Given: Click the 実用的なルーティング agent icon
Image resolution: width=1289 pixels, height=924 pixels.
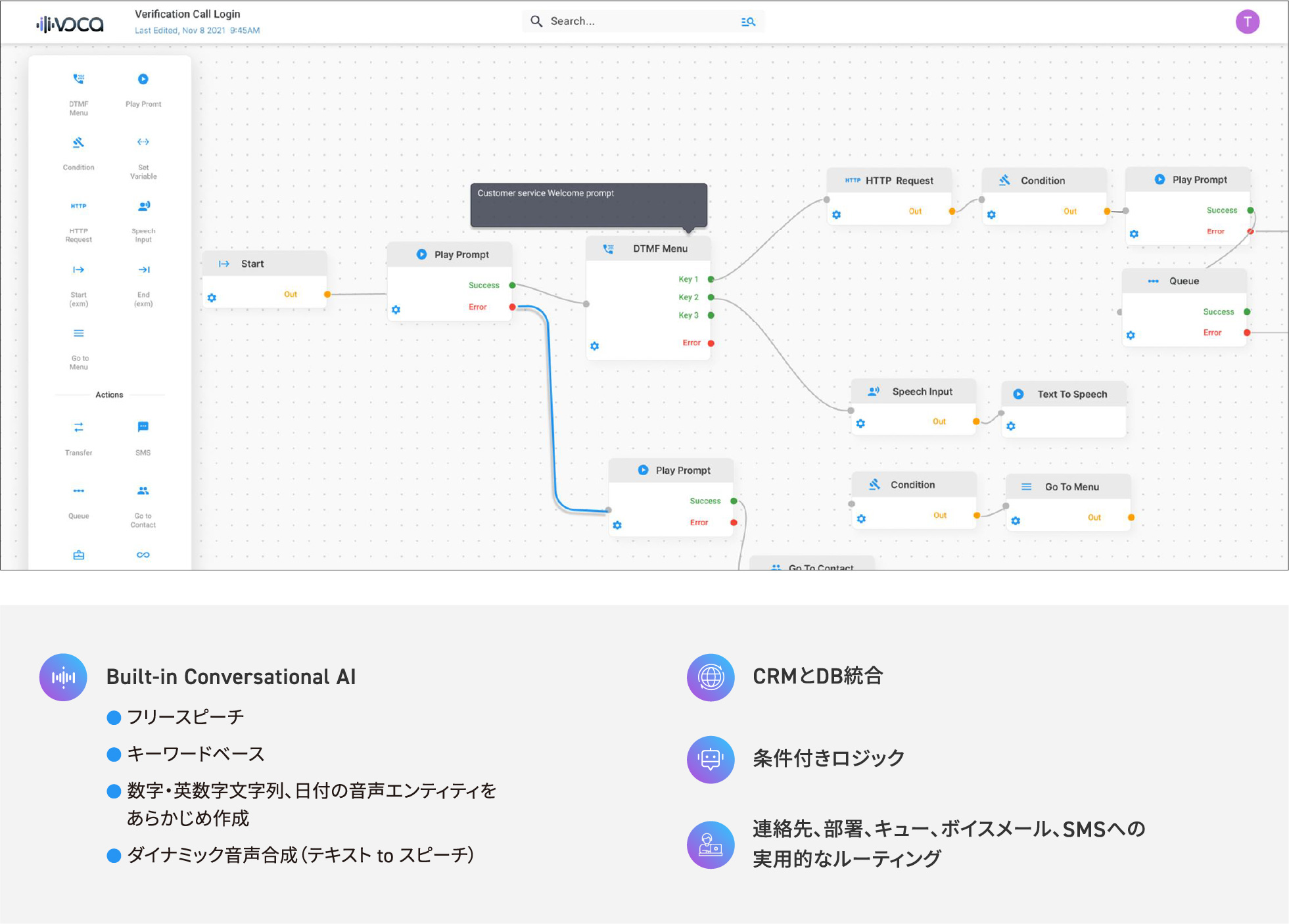Looking at the screenshot, I should (711, 844).
